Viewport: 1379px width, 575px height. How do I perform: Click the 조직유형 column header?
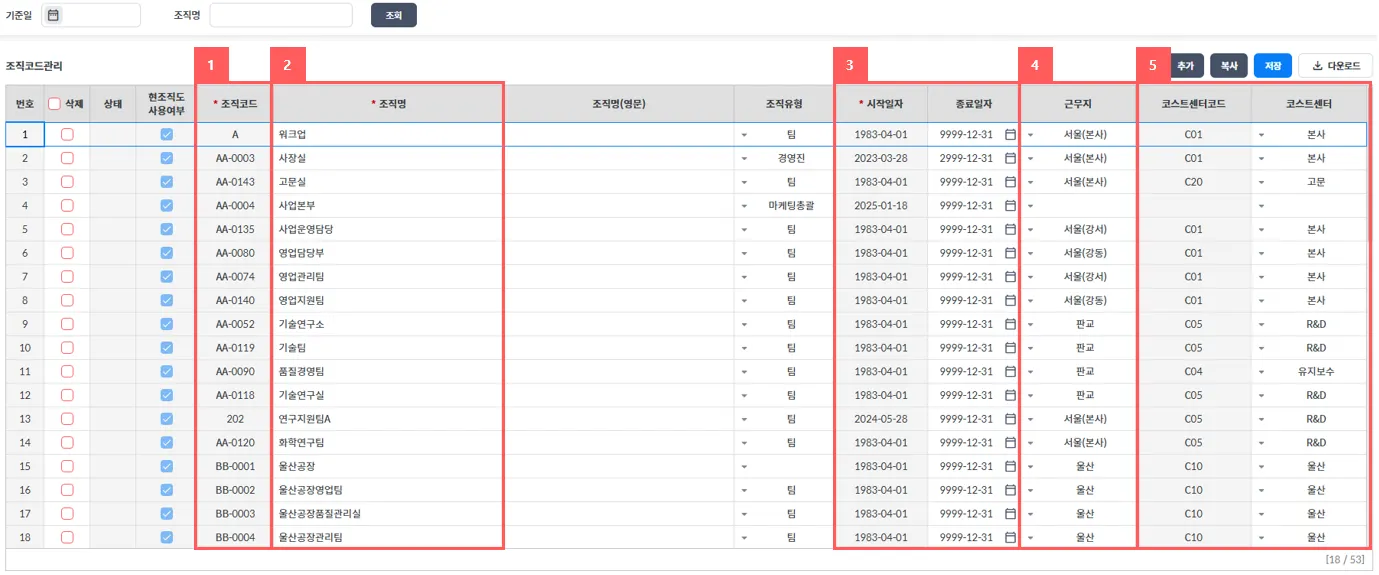pos(784,103)
